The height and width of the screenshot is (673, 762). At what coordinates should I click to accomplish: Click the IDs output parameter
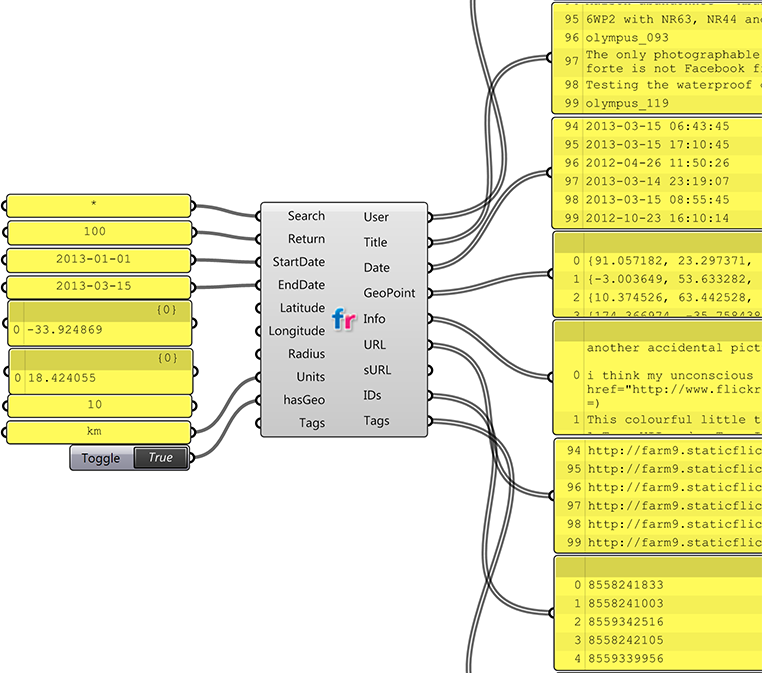[372, 395]
